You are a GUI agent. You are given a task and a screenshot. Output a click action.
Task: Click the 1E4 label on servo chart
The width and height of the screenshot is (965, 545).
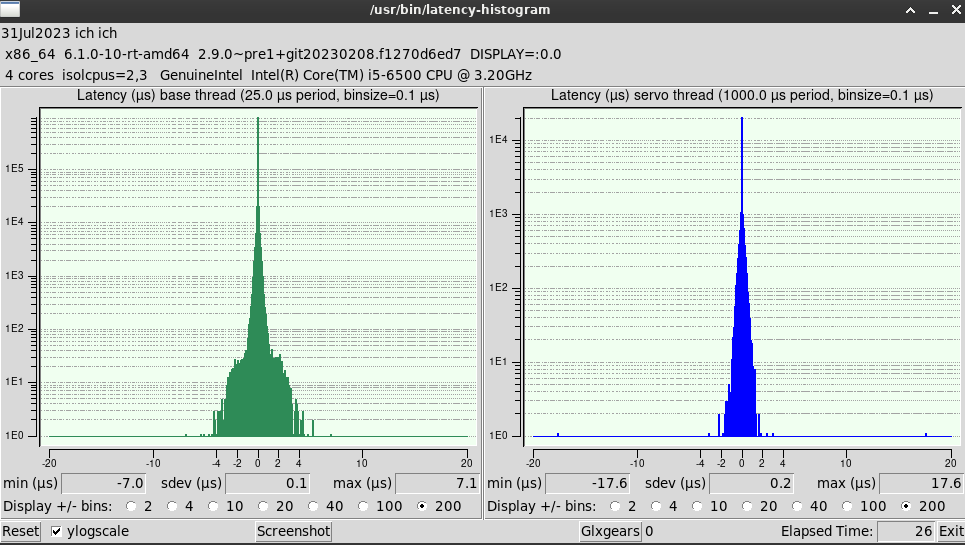[499, 140]
